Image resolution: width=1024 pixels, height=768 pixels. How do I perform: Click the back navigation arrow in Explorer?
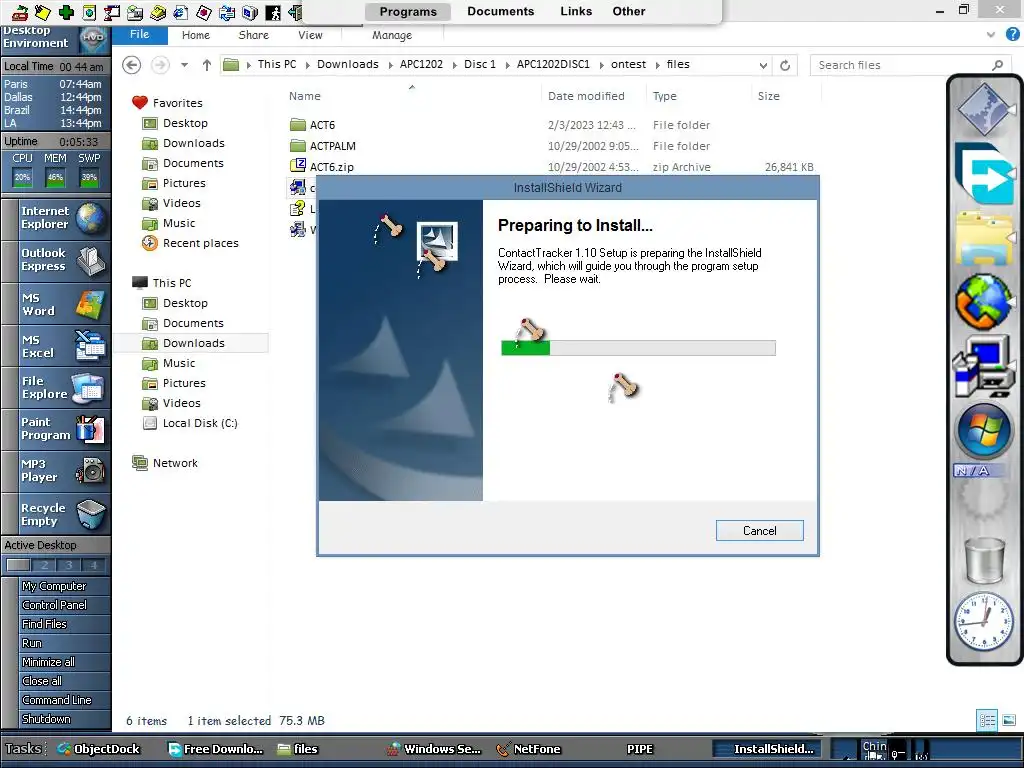131,65
